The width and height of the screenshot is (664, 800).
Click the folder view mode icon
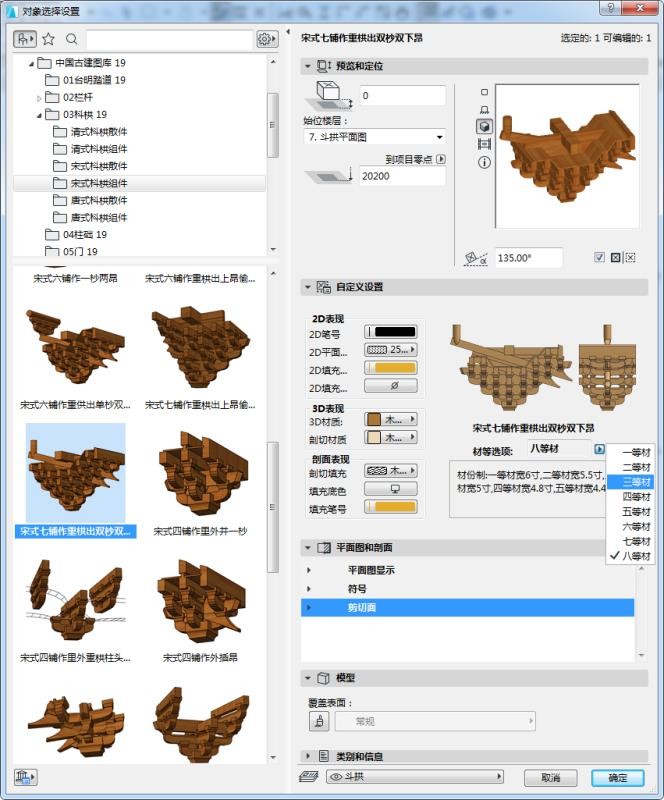tap(25, 39)
